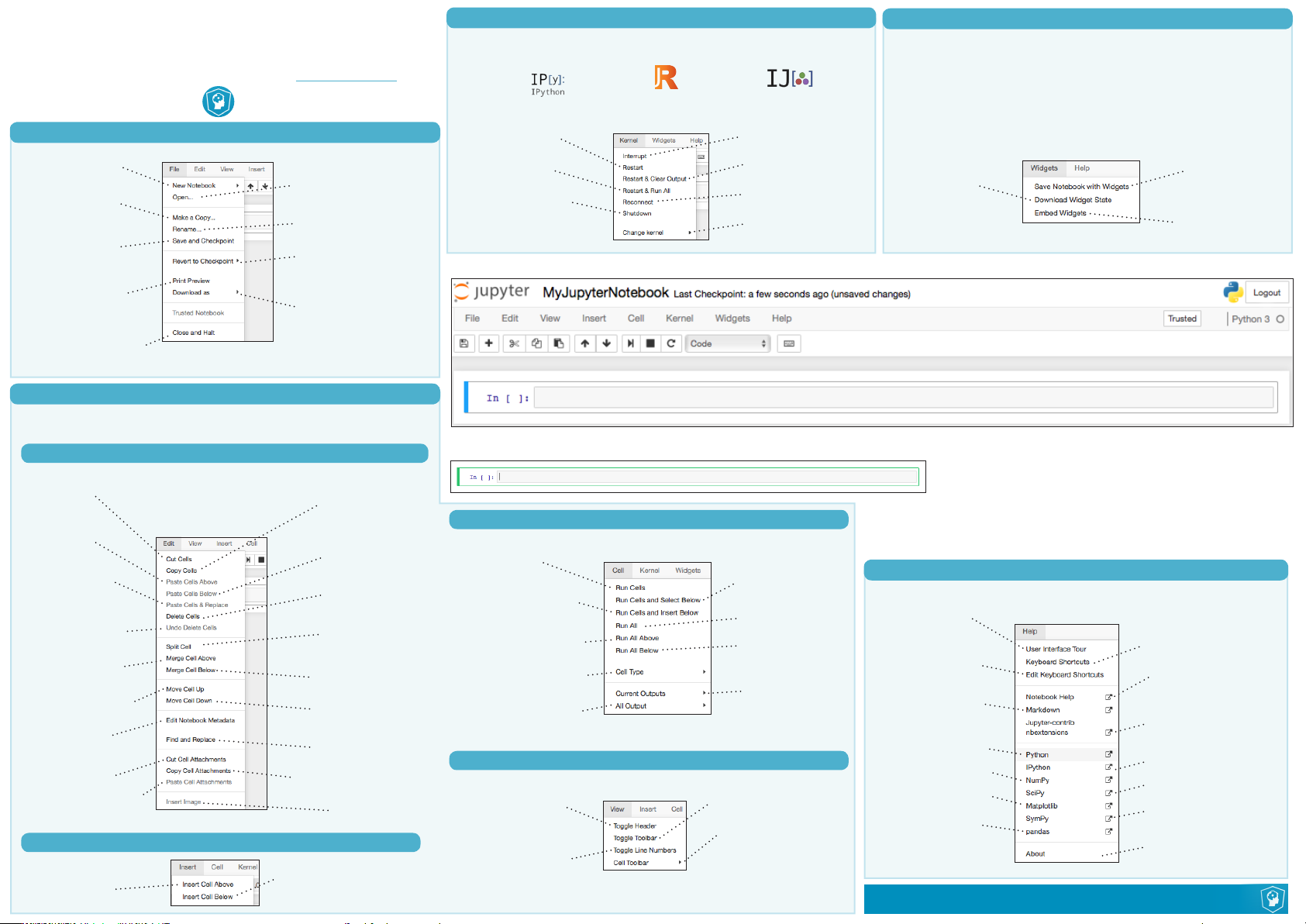Expand the Change kernel submenu
The height and width of the screenshot is (924, 1306).
click(643, 233)
